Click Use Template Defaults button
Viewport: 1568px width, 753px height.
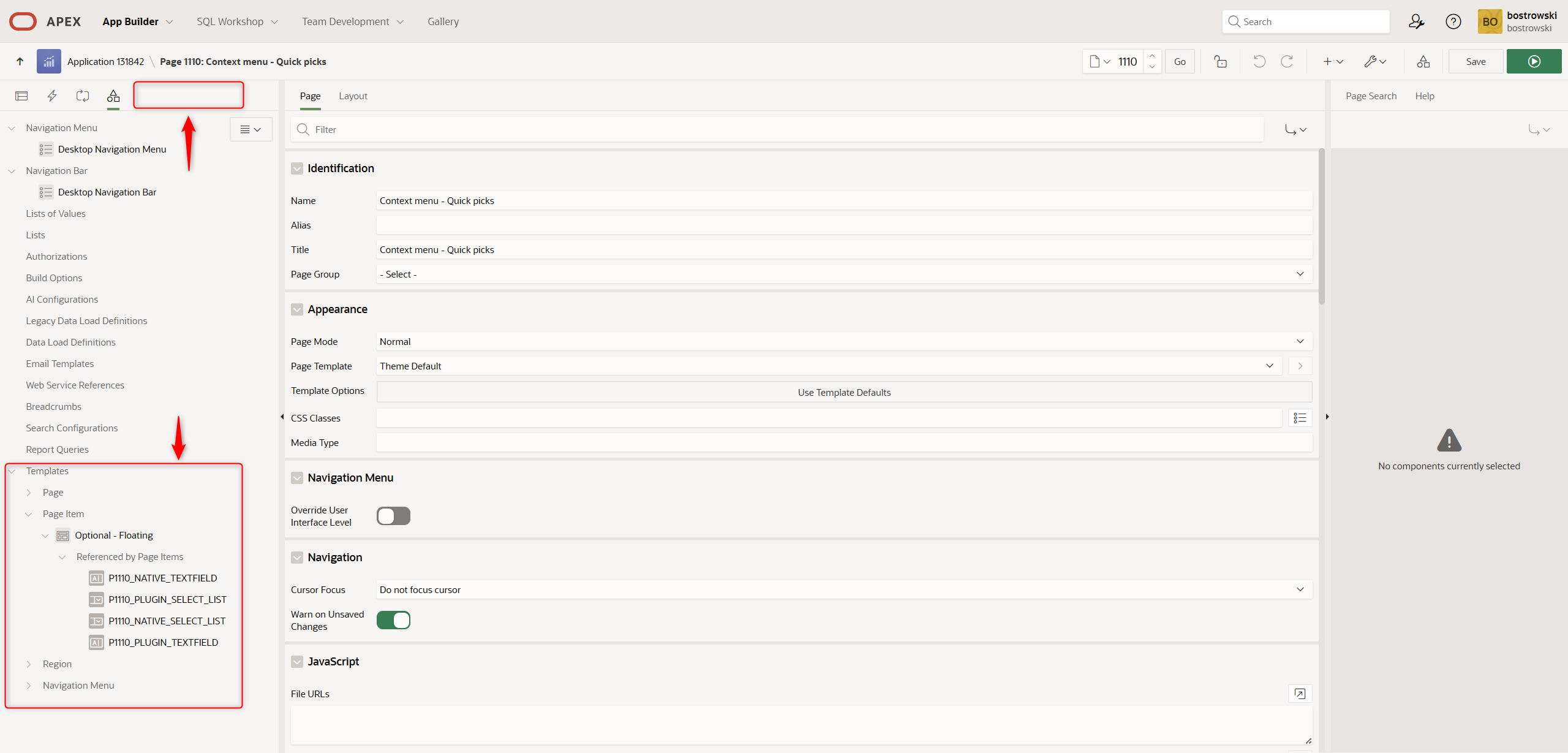pos(843,392)
